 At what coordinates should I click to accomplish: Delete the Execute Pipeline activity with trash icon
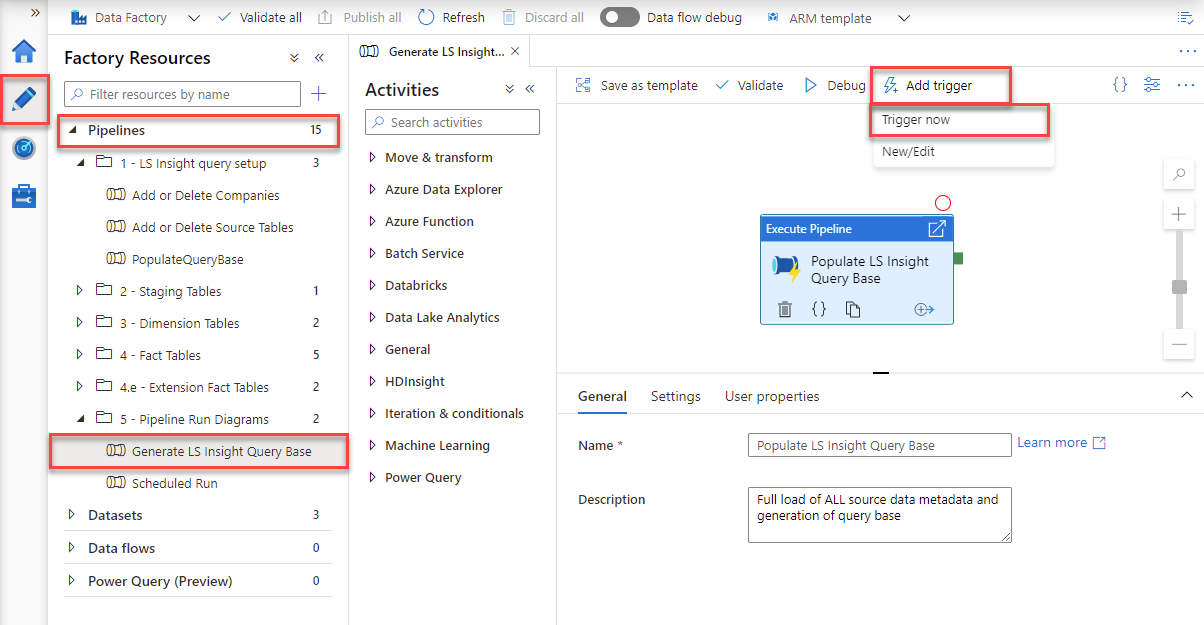785,309
